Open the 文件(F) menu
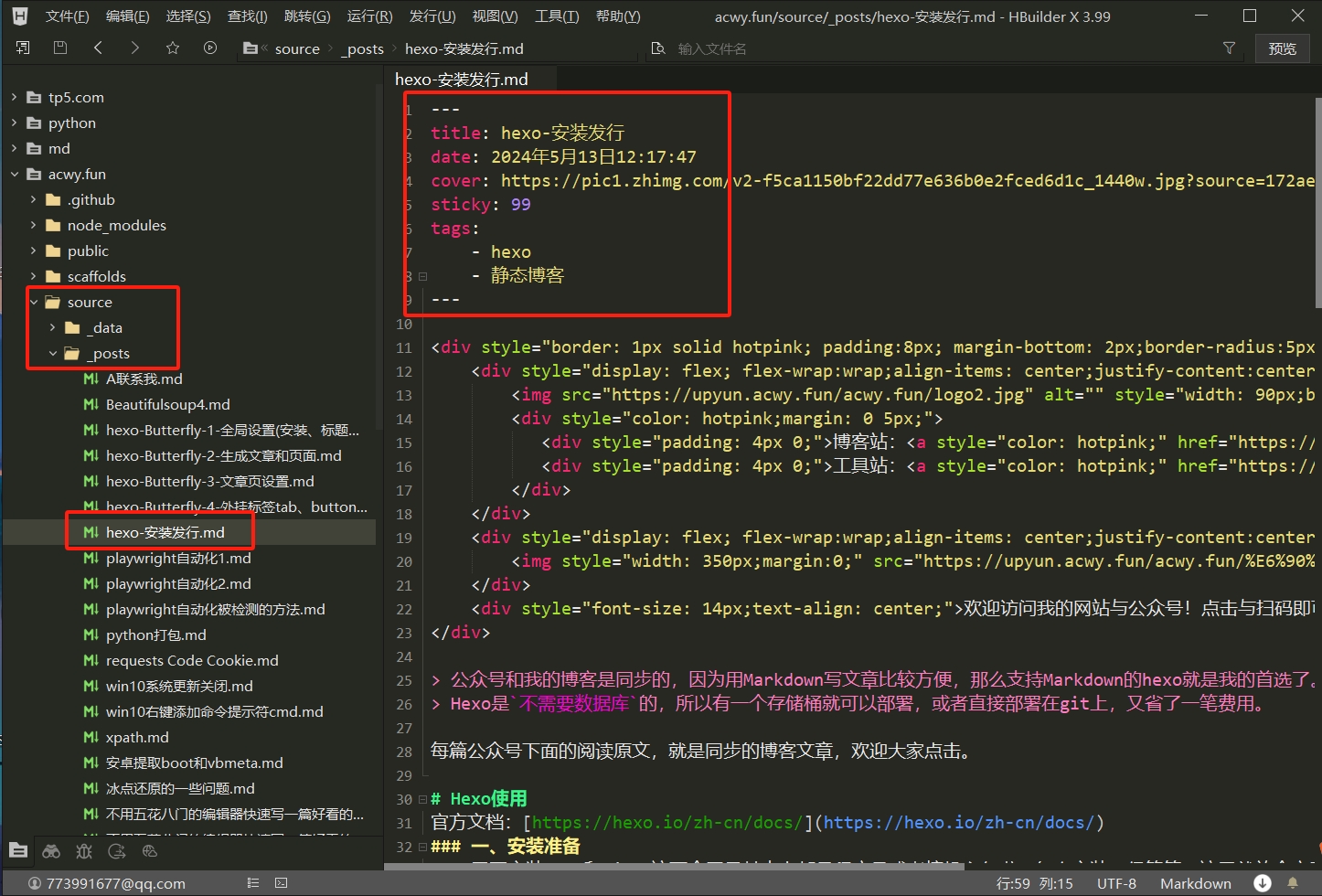The height and width of the screenshot is (896, 1322). pos(68,16)
